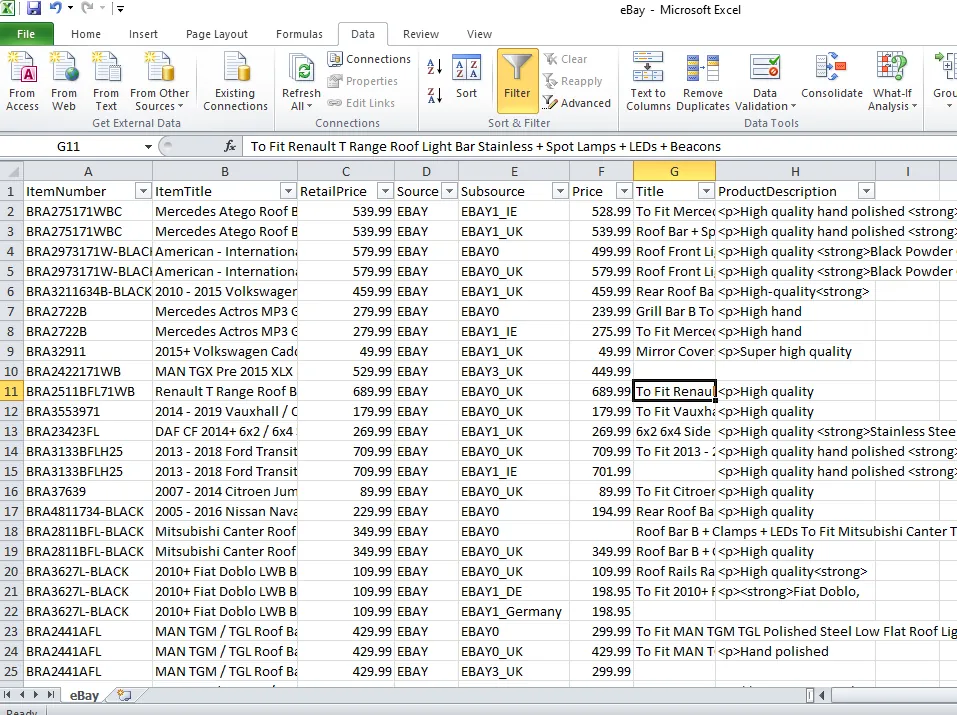Image resolution: width=957 pixels, height=715 pixels.
Task: Click the Existing Connections icon
Action: pos(235,82)
